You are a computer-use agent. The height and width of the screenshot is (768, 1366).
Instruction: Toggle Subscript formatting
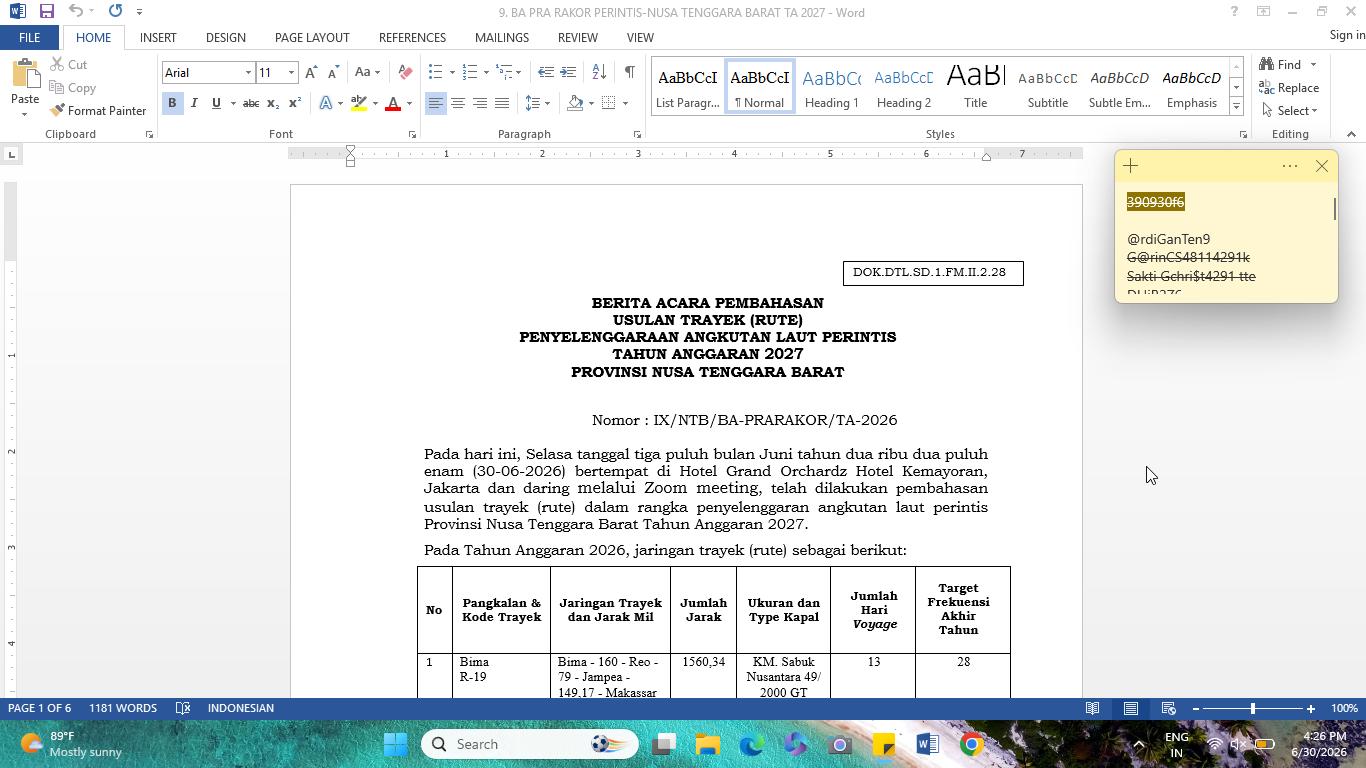tap(273, 103)
